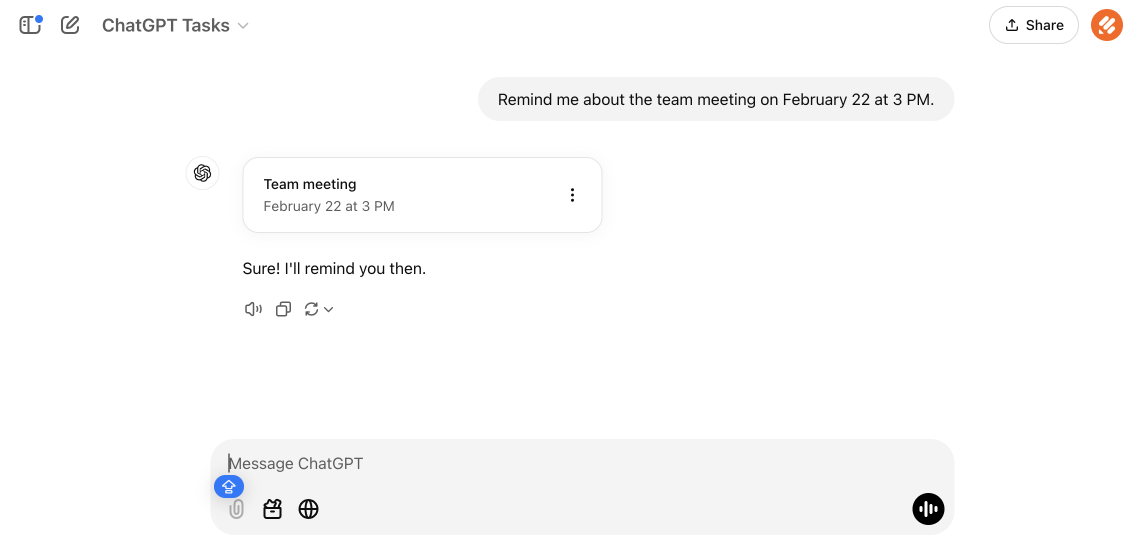Click the ChatGPT logo beside the response
Image resolution: width=1141 pixels, height=545 pixels.
(x=203, y=173)
